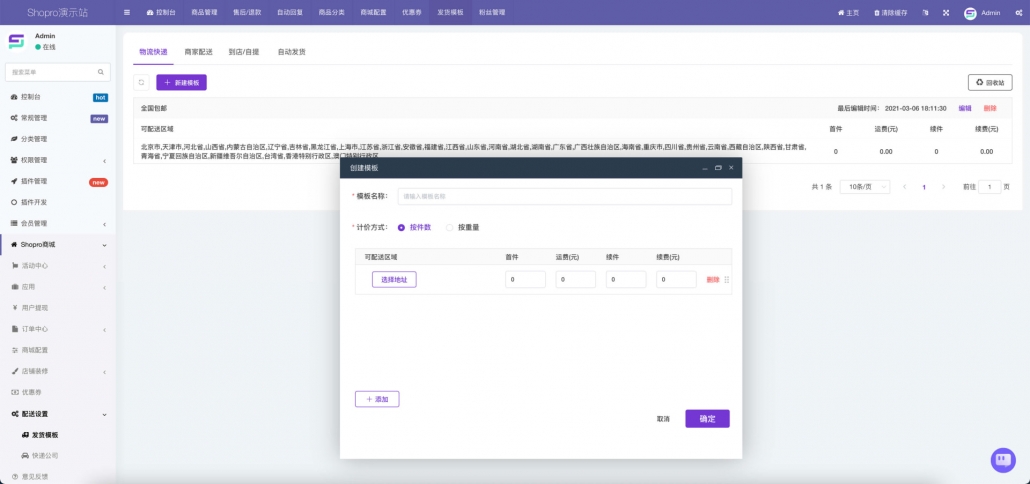Viewport: 1030px width, 484px height.
Task: Collapse the 配送设置 sidebar menu
Action: pos(58,414)
